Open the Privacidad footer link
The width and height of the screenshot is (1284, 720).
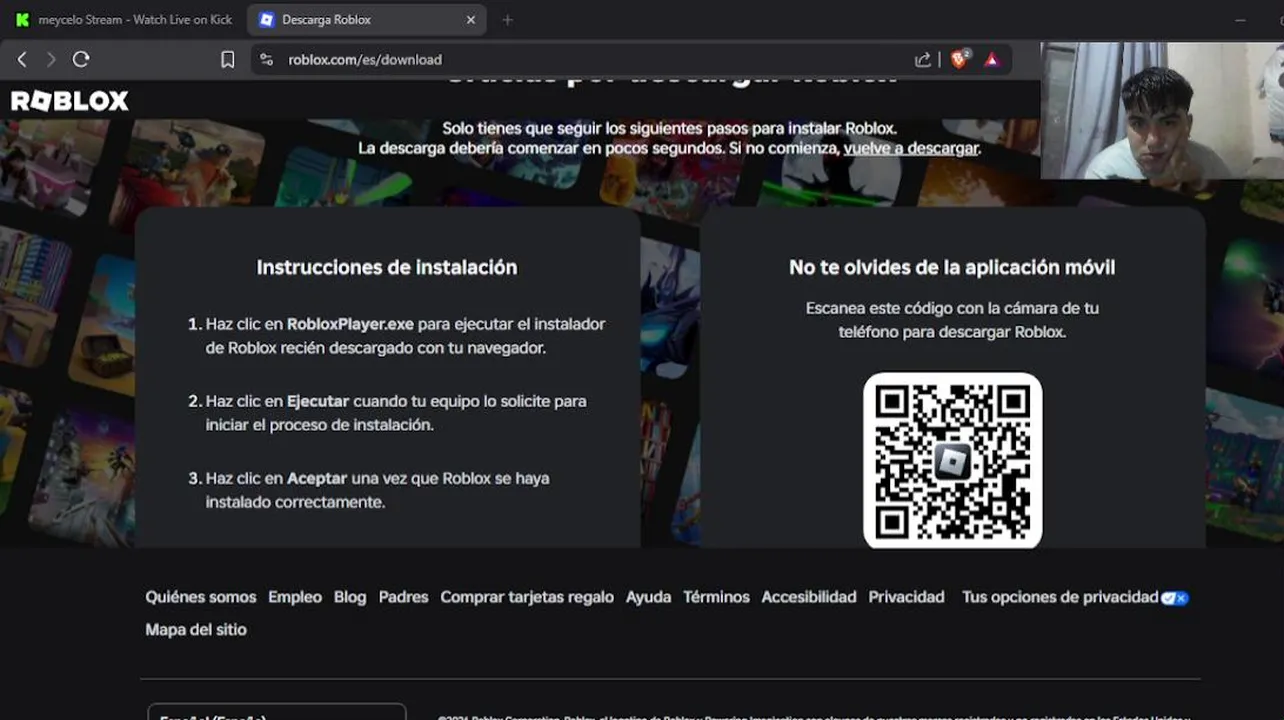click(906, 597)
